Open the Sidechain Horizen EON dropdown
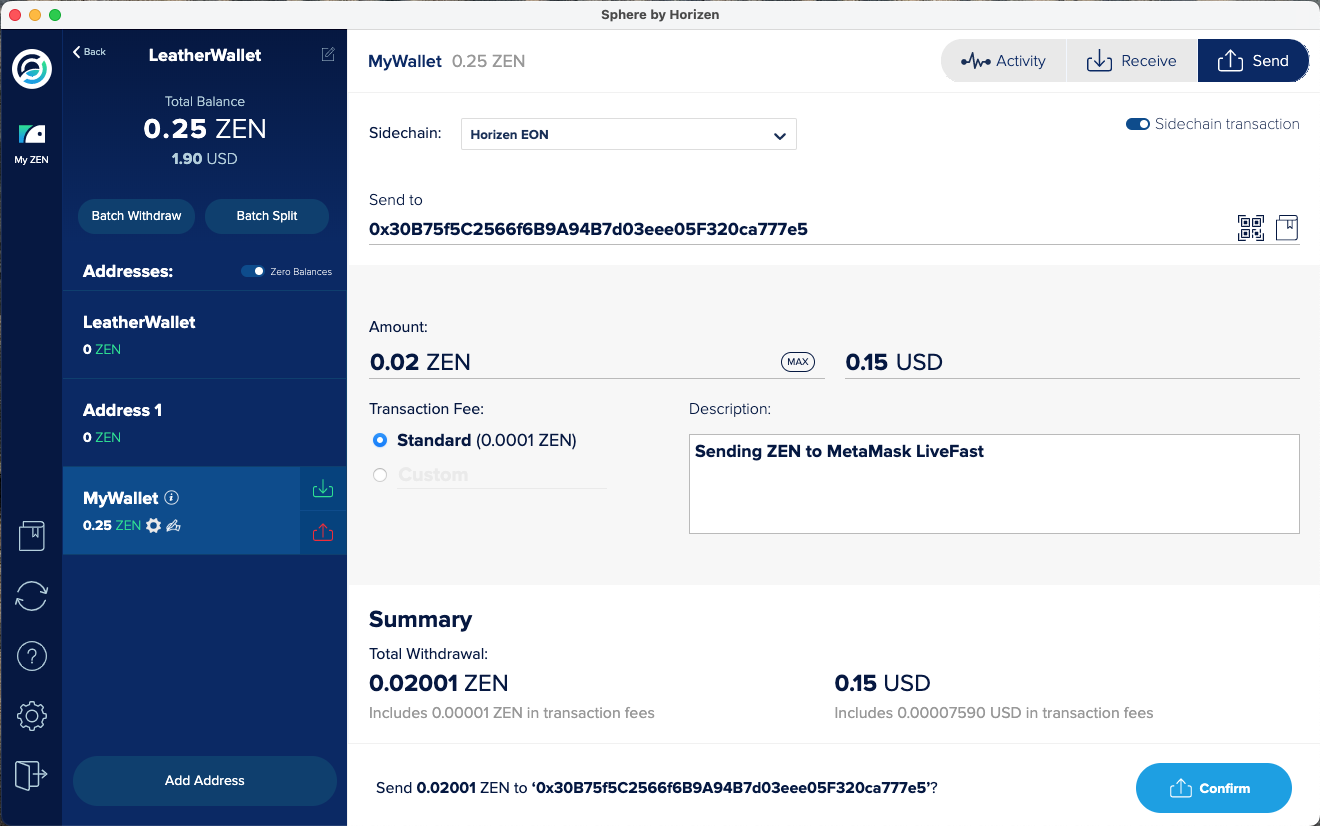Image resolution: width=1320 pixels, height=826 pixels. coord(629,134)
